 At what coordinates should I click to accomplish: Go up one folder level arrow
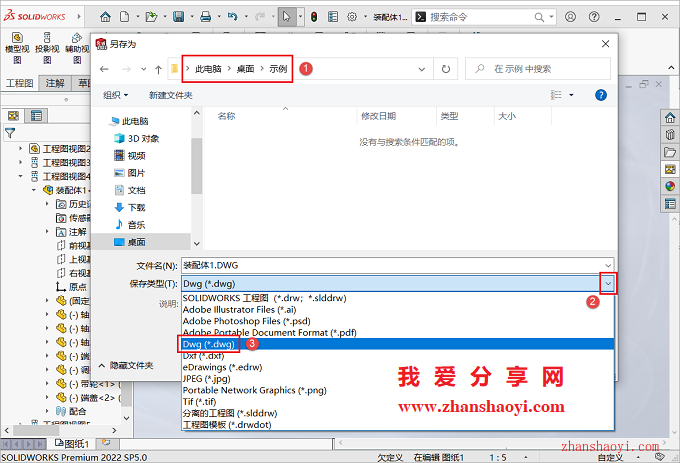[158, 69]
